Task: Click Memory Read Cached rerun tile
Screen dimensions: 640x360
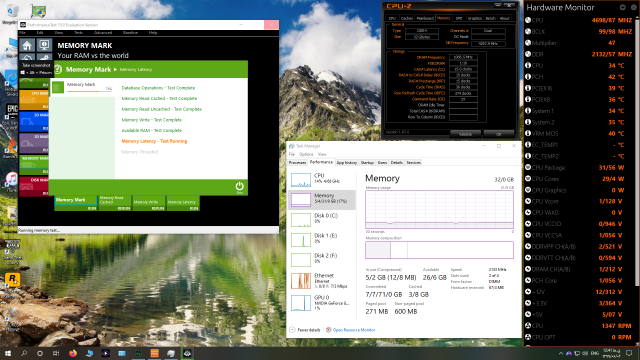Action: click(114, 203)
